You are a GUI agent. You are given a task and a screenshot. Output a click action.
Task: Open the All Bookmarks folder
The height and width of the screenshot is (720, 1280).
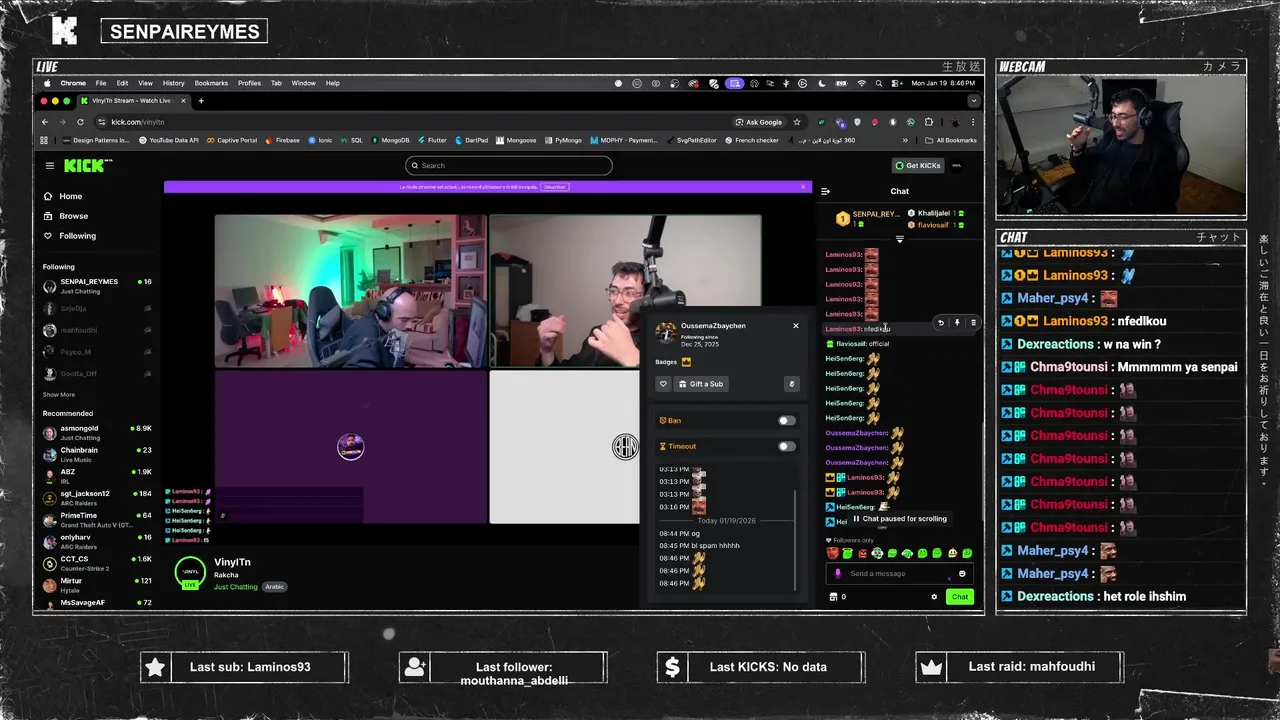pos(951,140)
